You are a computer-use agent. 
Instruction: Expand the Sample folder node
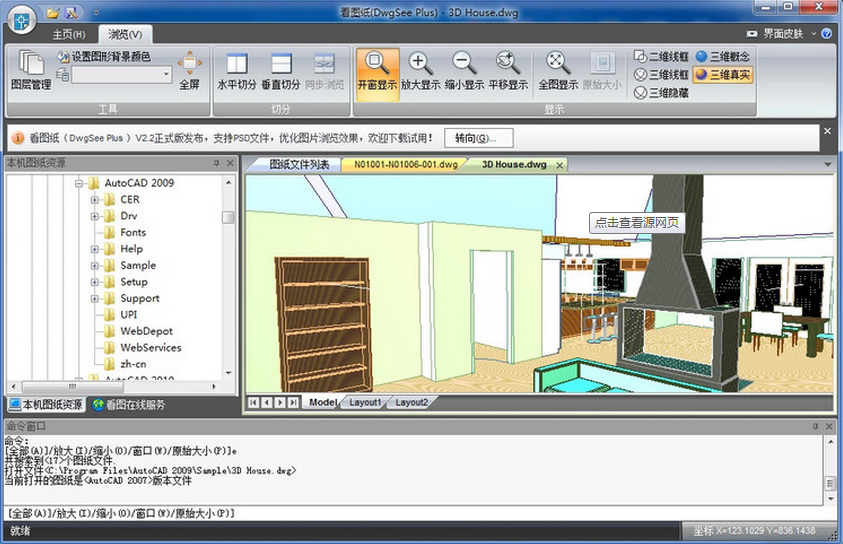pos(95,266)
